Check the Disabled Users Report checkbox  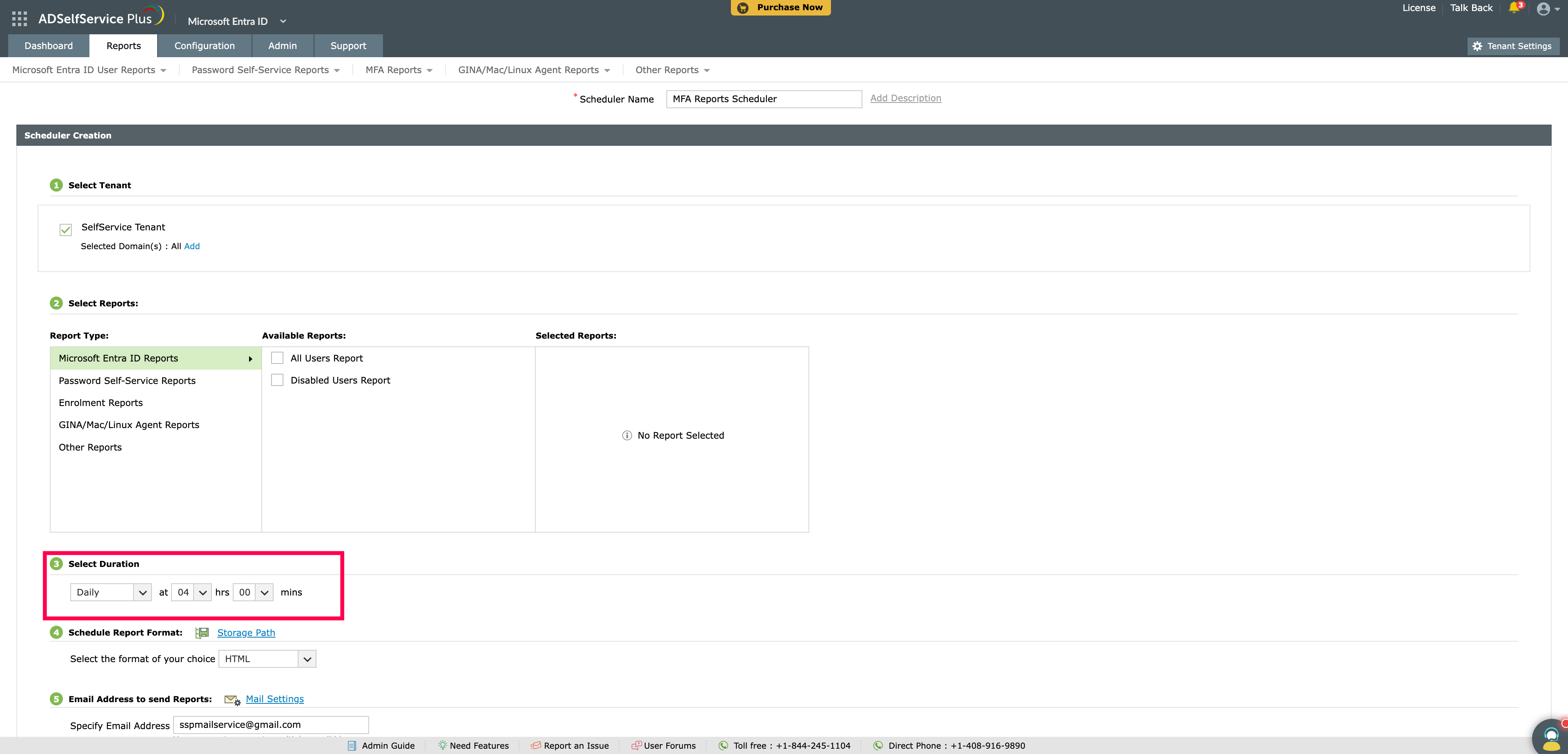(x=278, y=380)
